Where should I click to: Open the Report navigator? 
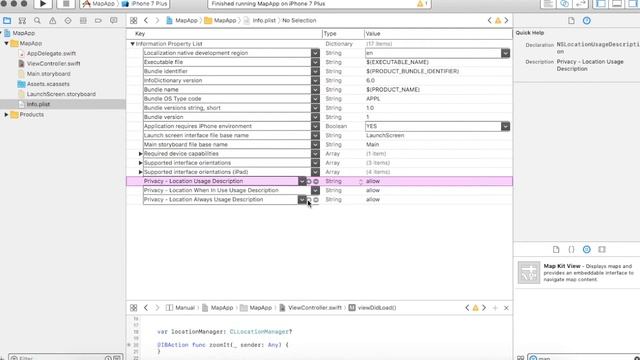[113, 20]
